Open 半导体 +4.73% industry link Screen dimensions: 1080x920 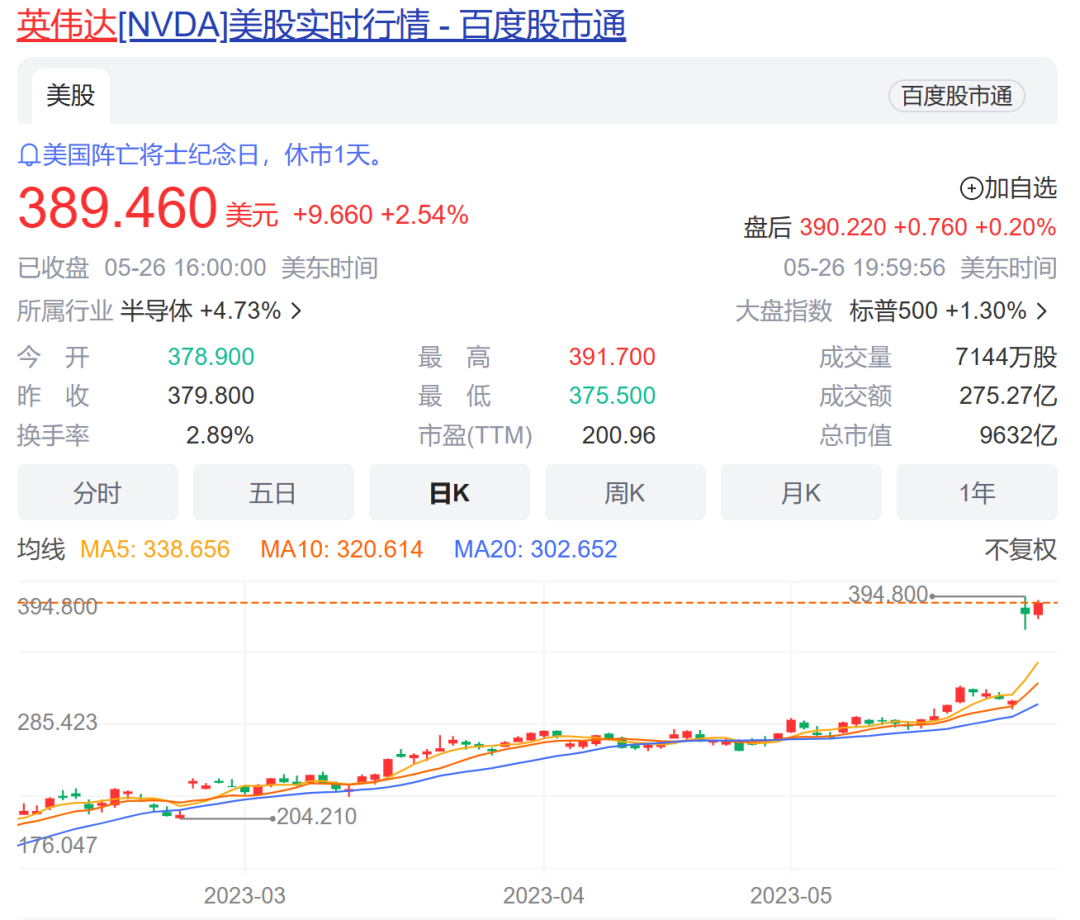(200, 311)
